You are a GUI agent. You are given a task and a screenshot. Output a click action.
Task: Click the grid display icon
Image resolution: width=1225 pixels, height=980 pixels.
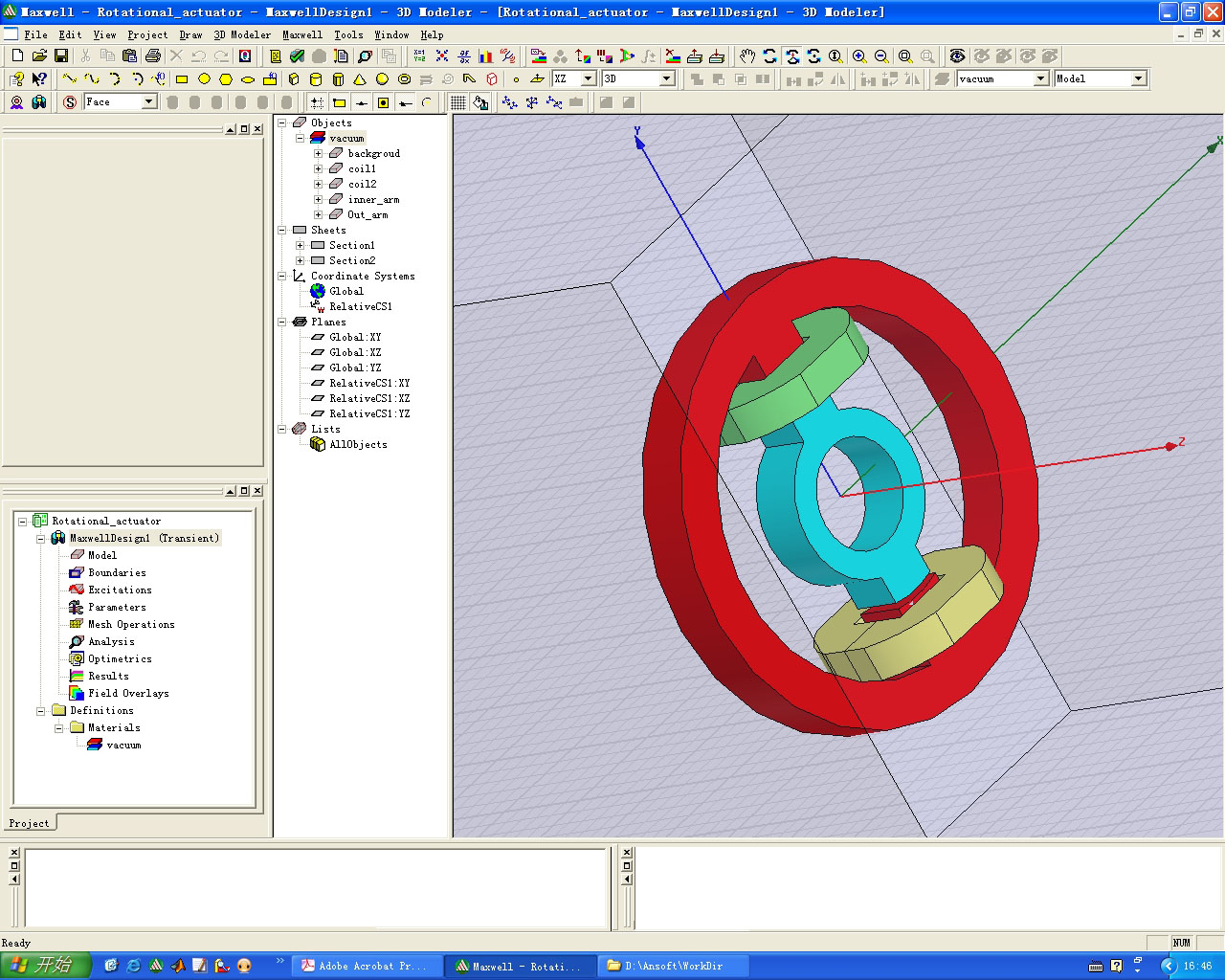click(458, 102)
